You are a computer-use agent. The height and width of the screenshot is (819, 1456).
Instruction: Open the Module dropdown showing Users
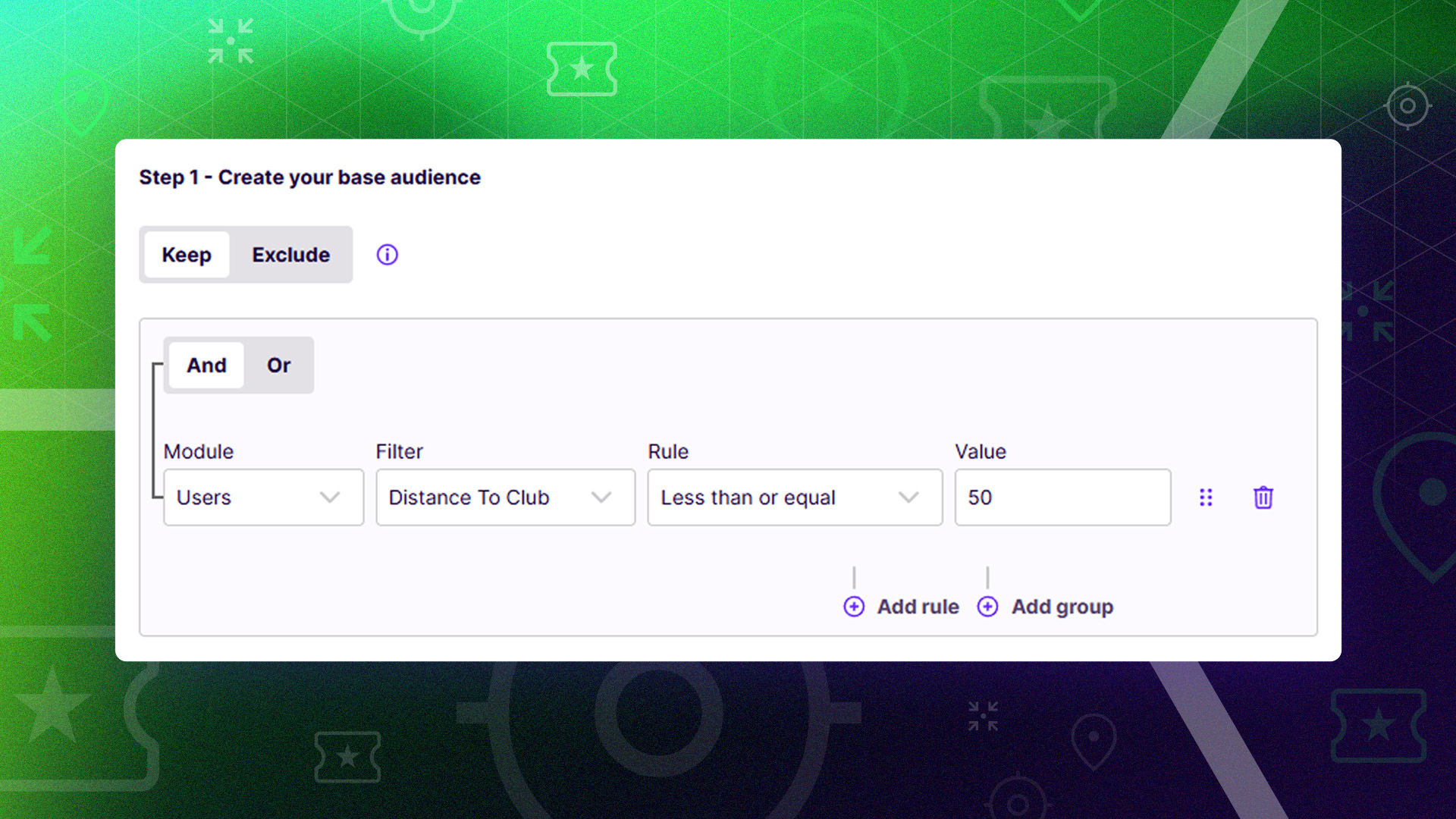(x=250, y=497)
